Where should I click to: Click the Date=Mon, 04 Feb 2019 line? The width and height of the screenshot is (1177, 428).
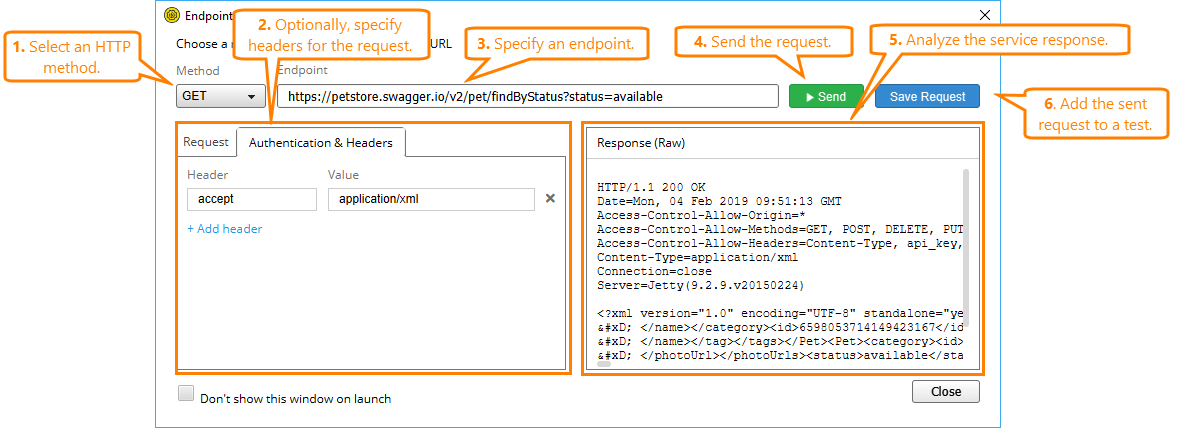tap(720, 201)
